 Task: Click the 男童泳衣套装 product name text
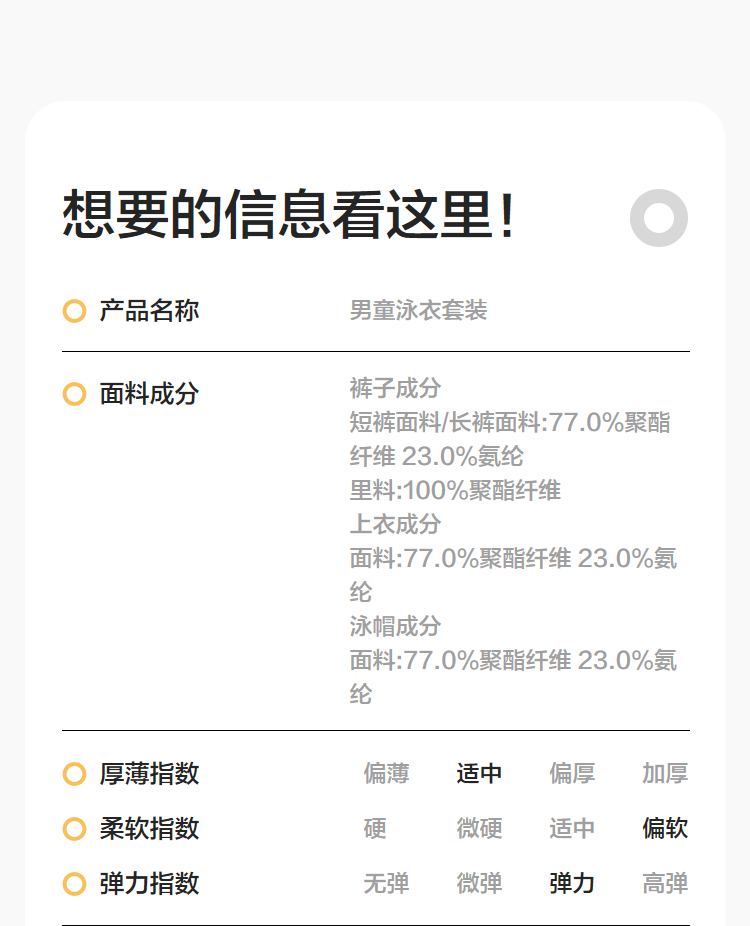(418, 311)
